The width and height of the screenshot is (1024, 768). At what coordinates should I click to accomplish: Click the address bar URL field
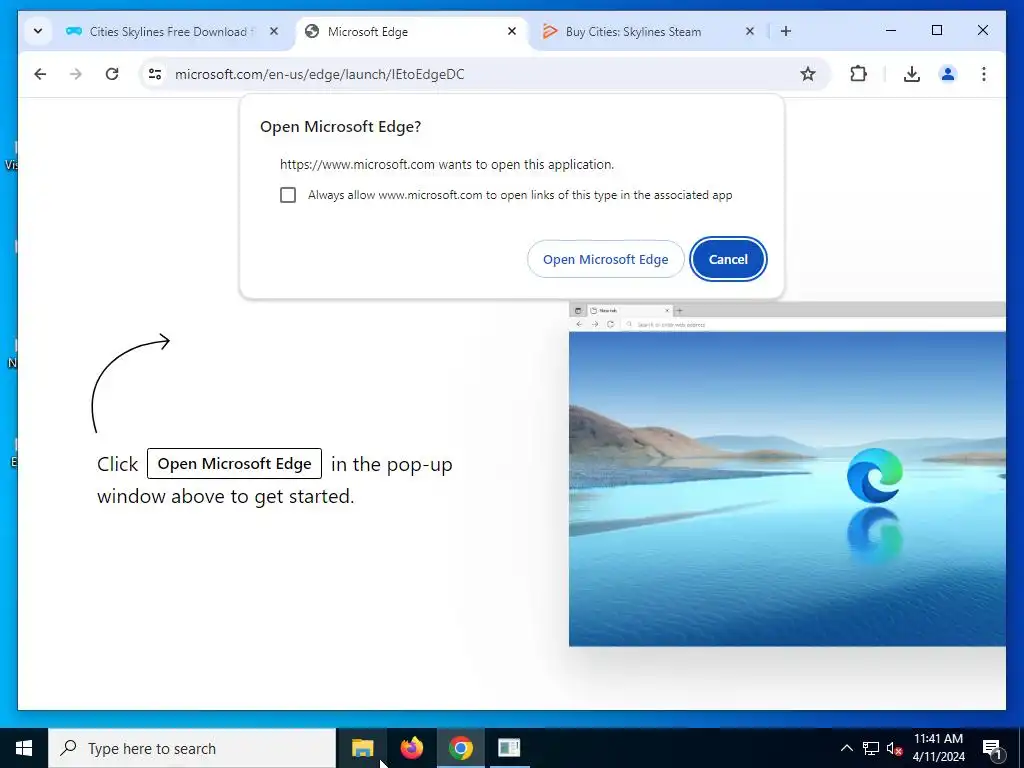click(x=483, y=74)
